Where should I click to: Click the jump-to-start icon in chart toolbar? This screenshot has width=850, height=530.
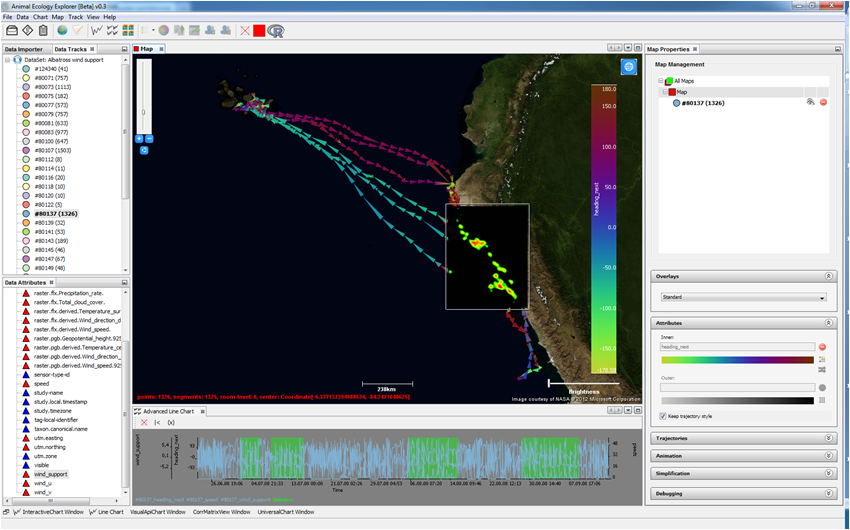click(x=157, y=422)
